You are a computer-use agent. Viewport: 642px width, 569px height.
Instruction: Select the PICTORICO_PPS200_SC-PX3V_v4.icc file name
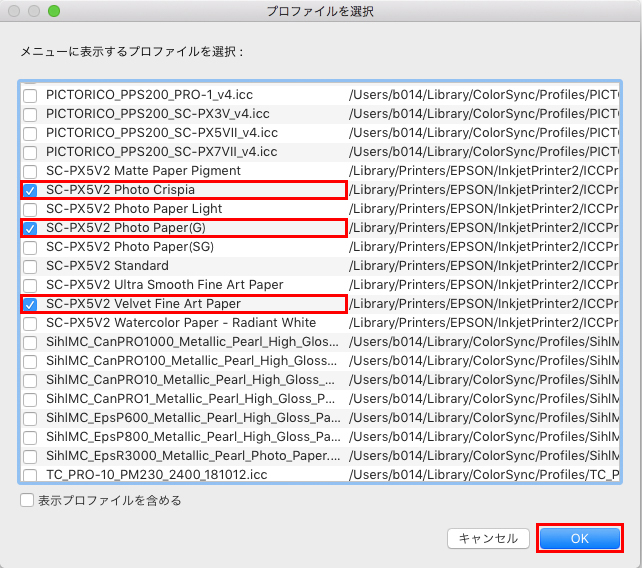click(x=158, y=114)
